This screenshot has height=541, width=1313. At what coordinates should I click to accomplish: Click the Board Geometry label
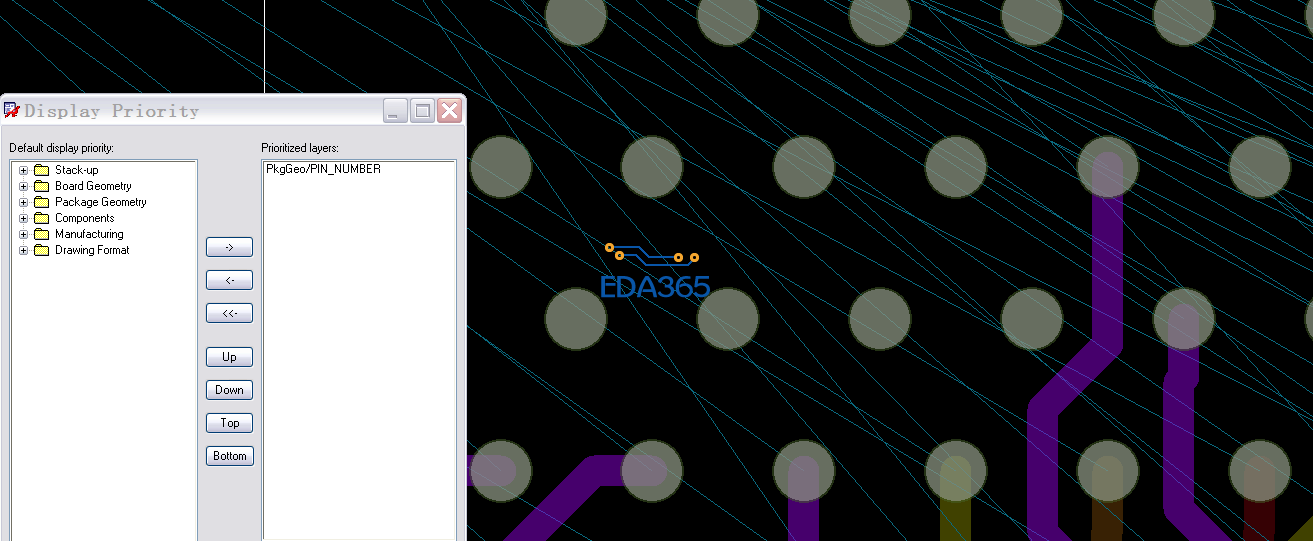[93, 186]
